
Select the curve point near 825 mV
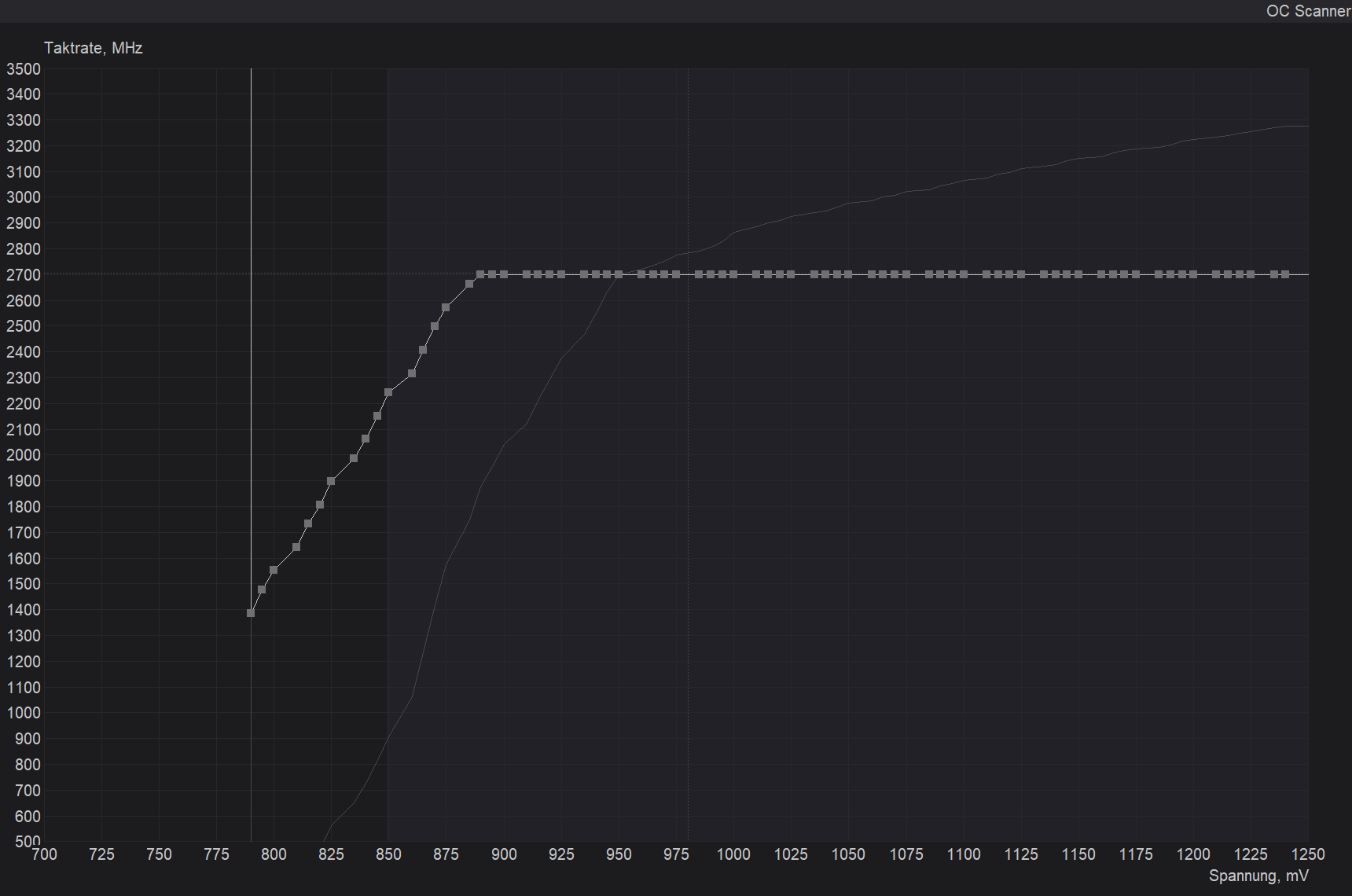click(331, 480)
